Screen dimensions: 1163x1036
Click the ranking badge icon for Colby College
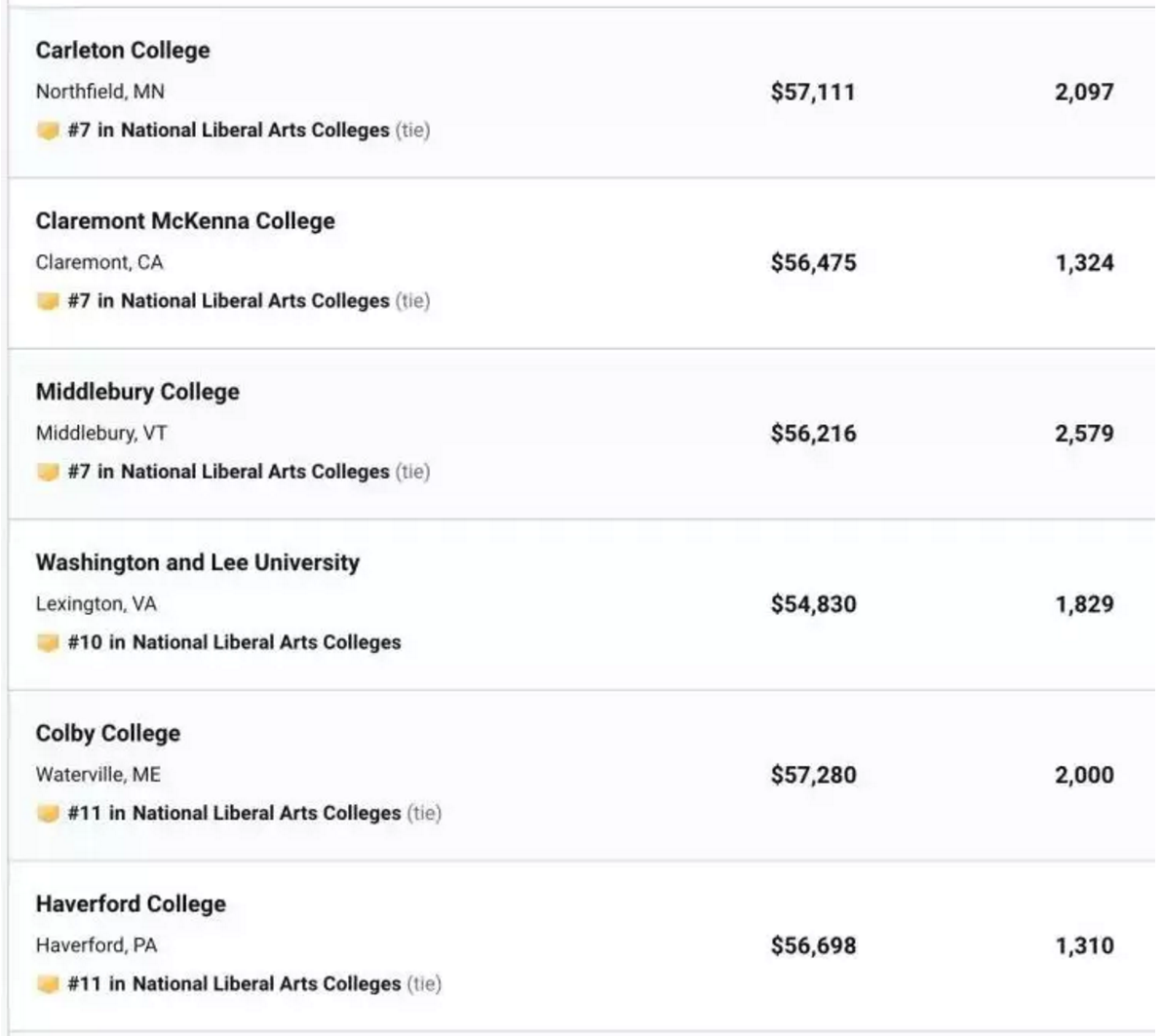(x=48, y=814)
